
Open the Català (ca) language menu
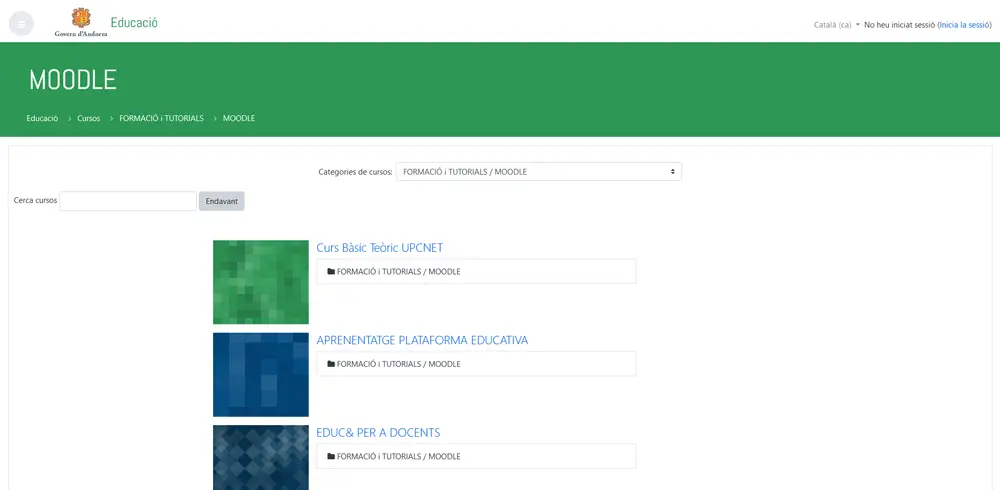point(836,25)
